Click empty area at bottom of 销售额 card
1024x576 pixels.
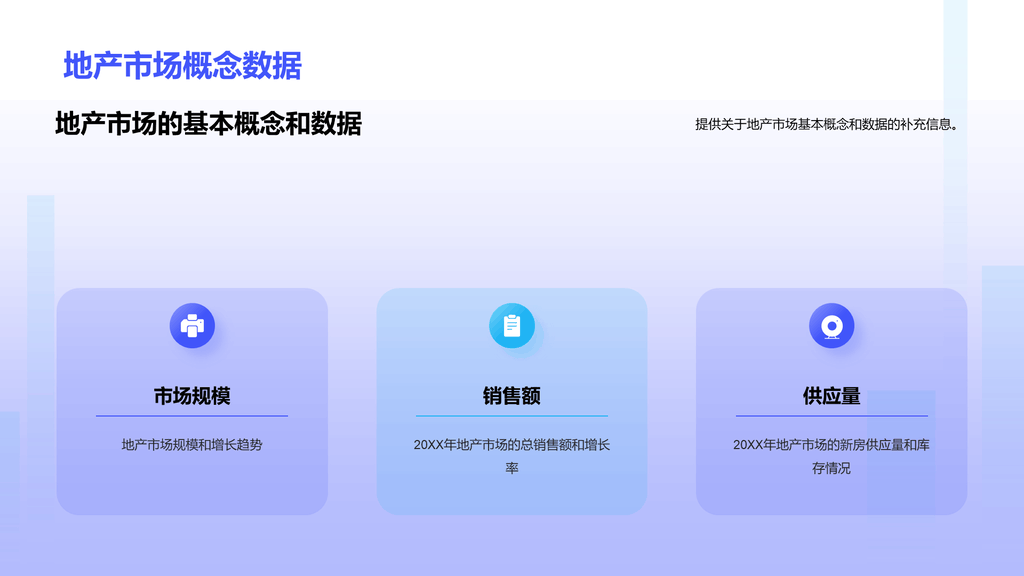pyautogui.click(x=512, y=497)
